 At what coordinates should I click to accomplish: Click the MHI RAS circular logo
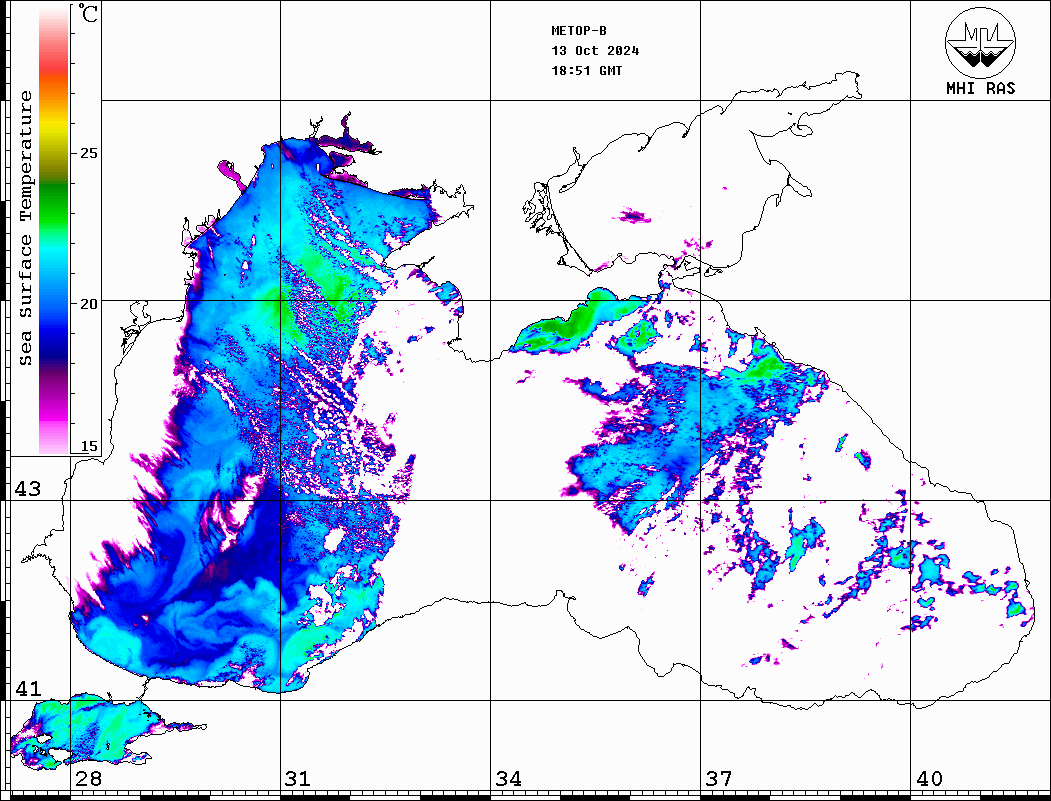981,42
